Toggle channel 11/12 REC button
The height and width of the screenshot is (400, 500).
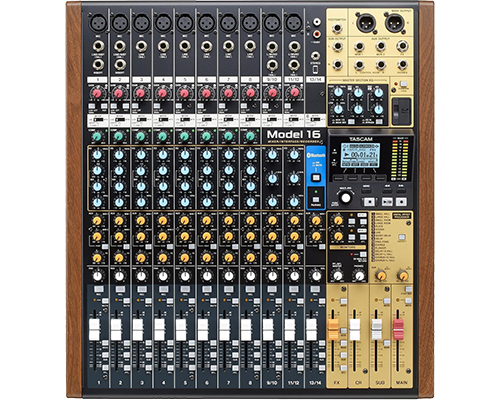tap(294, 289)
